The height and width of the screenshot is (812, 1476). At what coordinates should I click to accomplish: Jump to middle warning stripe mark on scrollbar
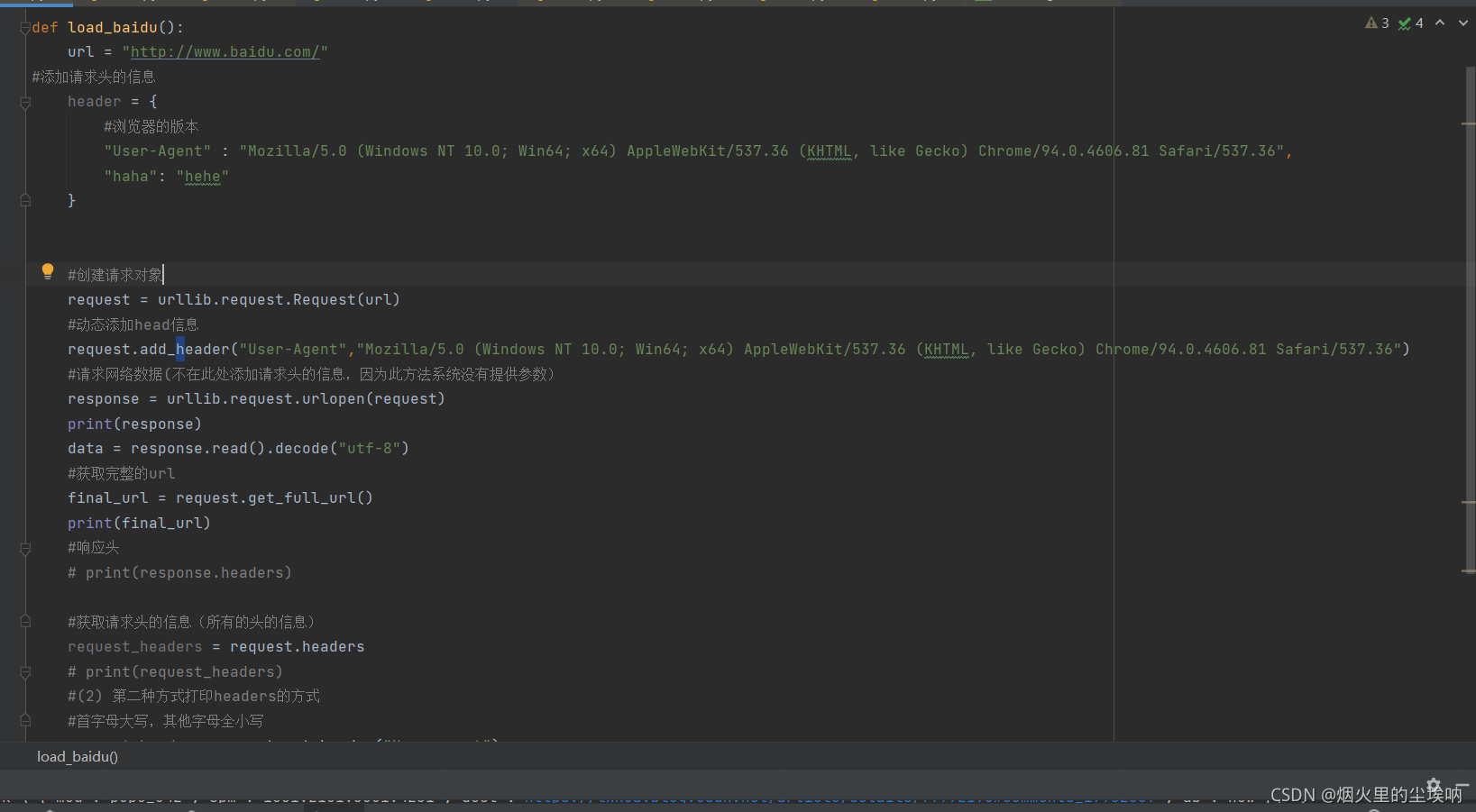click(1468, 502)
